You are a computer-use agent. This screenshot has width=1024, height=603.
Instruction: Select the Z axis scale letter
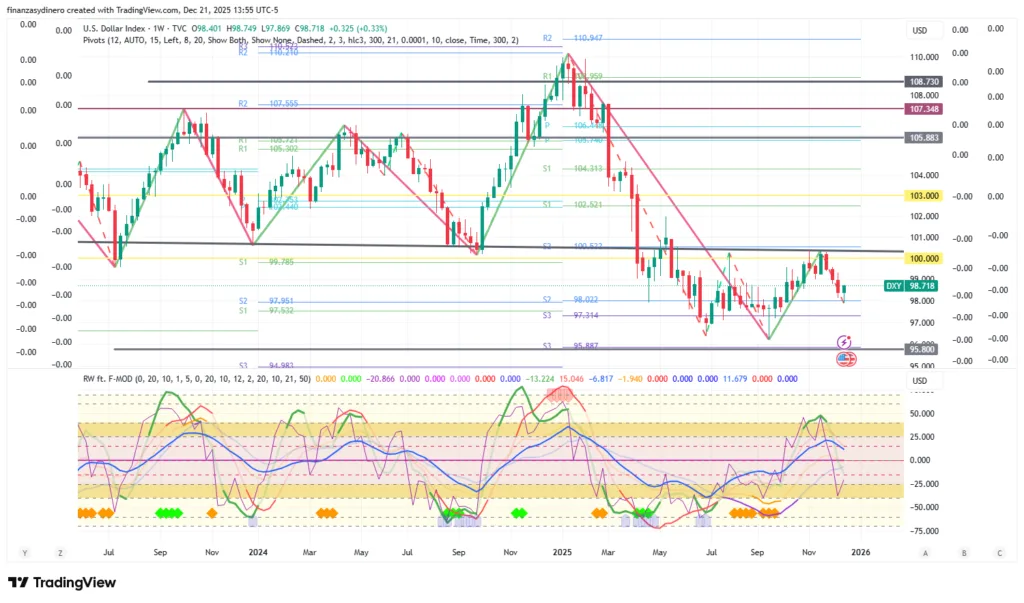(x=61, y=552)
